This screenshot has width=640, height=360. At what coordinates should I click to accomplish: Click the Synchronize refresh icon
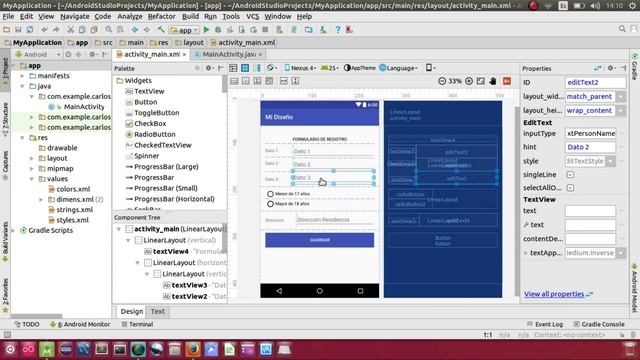[30, 29]
